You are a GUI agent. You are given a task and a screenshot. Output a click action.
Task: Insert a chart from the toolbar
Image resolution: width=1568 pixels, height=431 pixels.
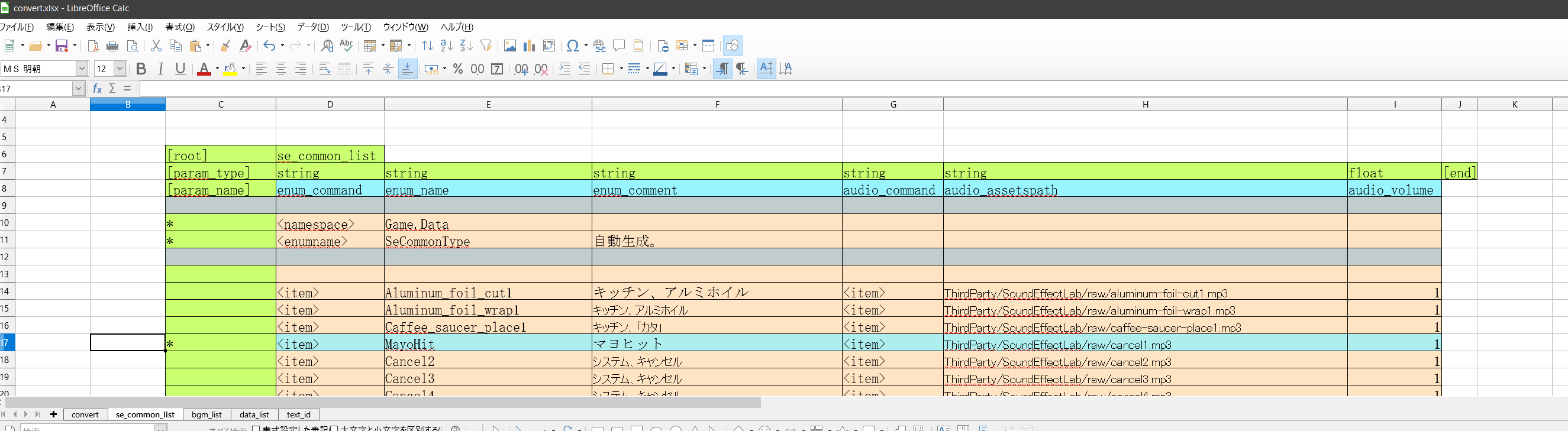point(529,46)
